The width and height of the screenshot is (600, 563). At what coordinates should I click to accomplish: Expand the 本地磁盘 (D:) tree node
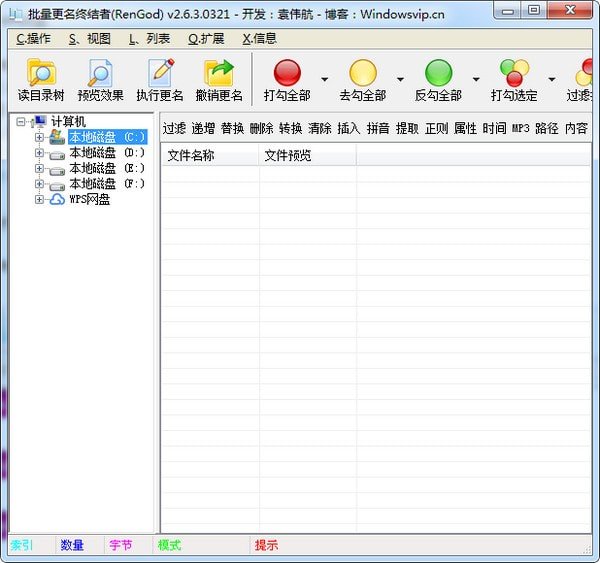[39, 153]
